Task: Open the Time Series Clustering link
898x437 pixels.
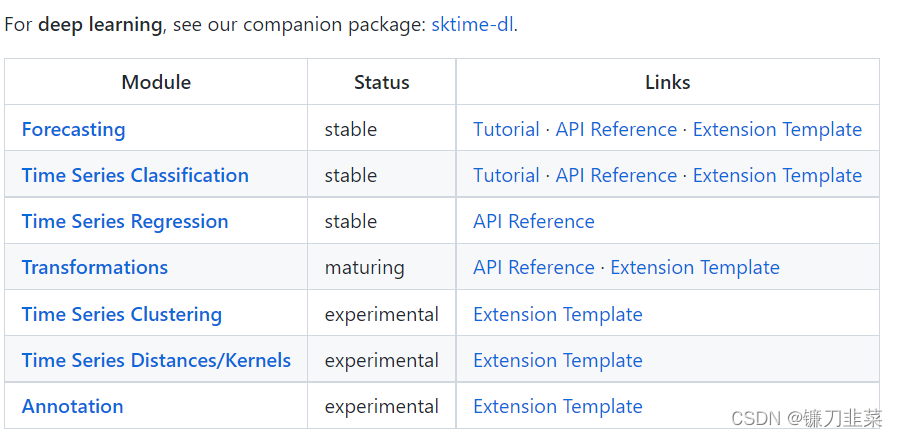Action: pyautogui.click(x=122, y=314)
